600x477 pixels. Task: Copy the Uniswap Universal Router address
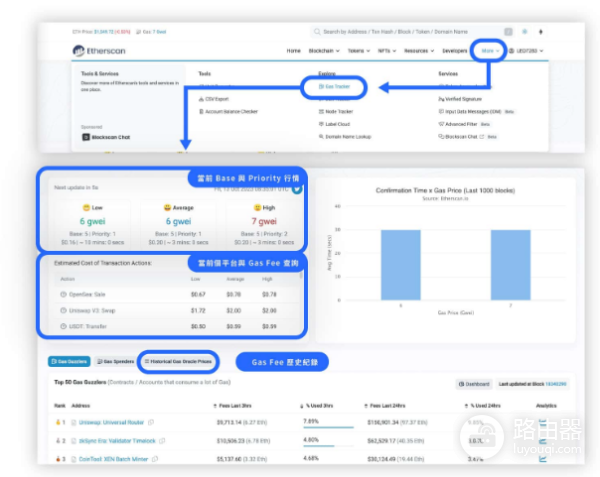pyautogui.click(x=151, y=422)
